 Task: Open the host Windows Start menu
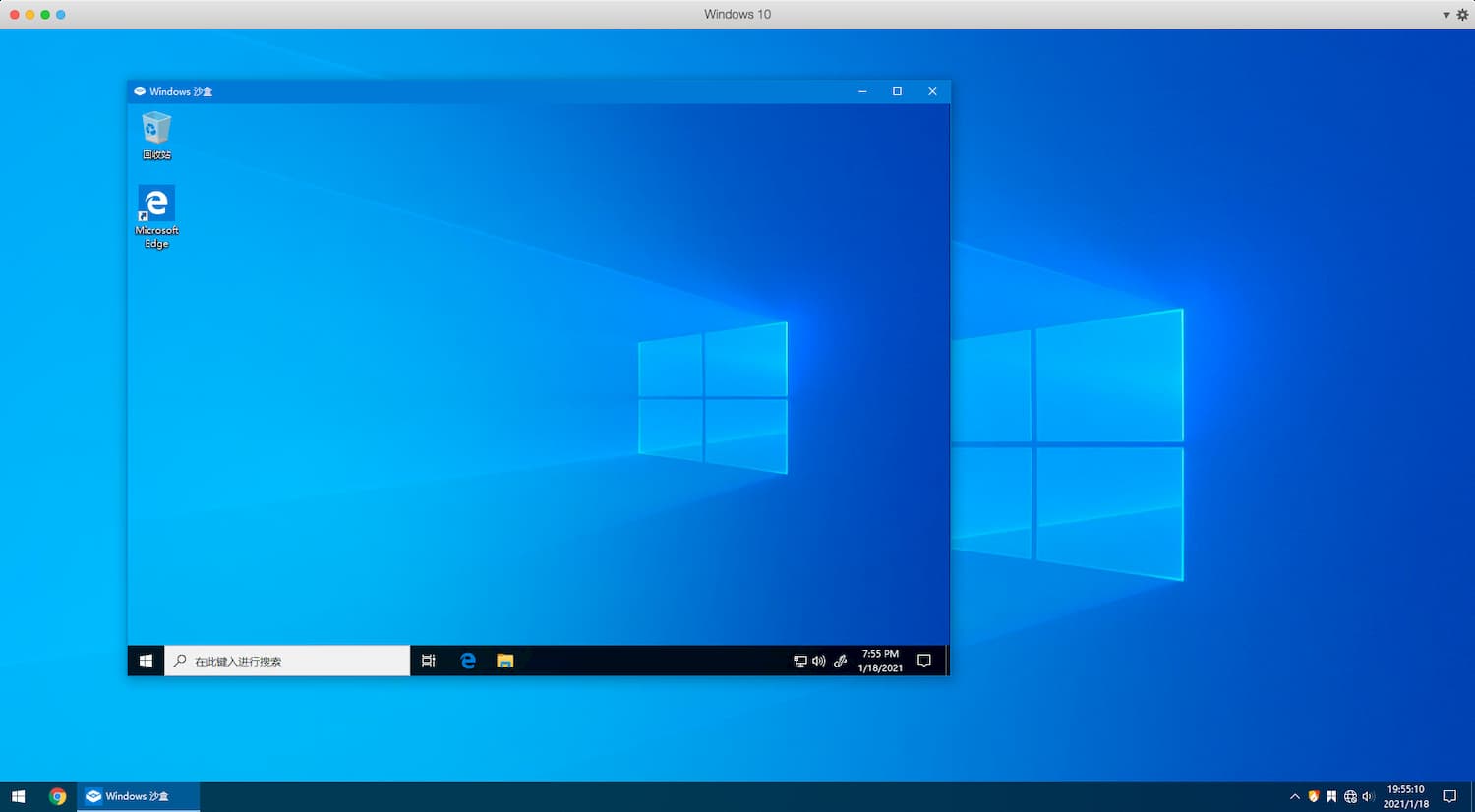(17, 796)
